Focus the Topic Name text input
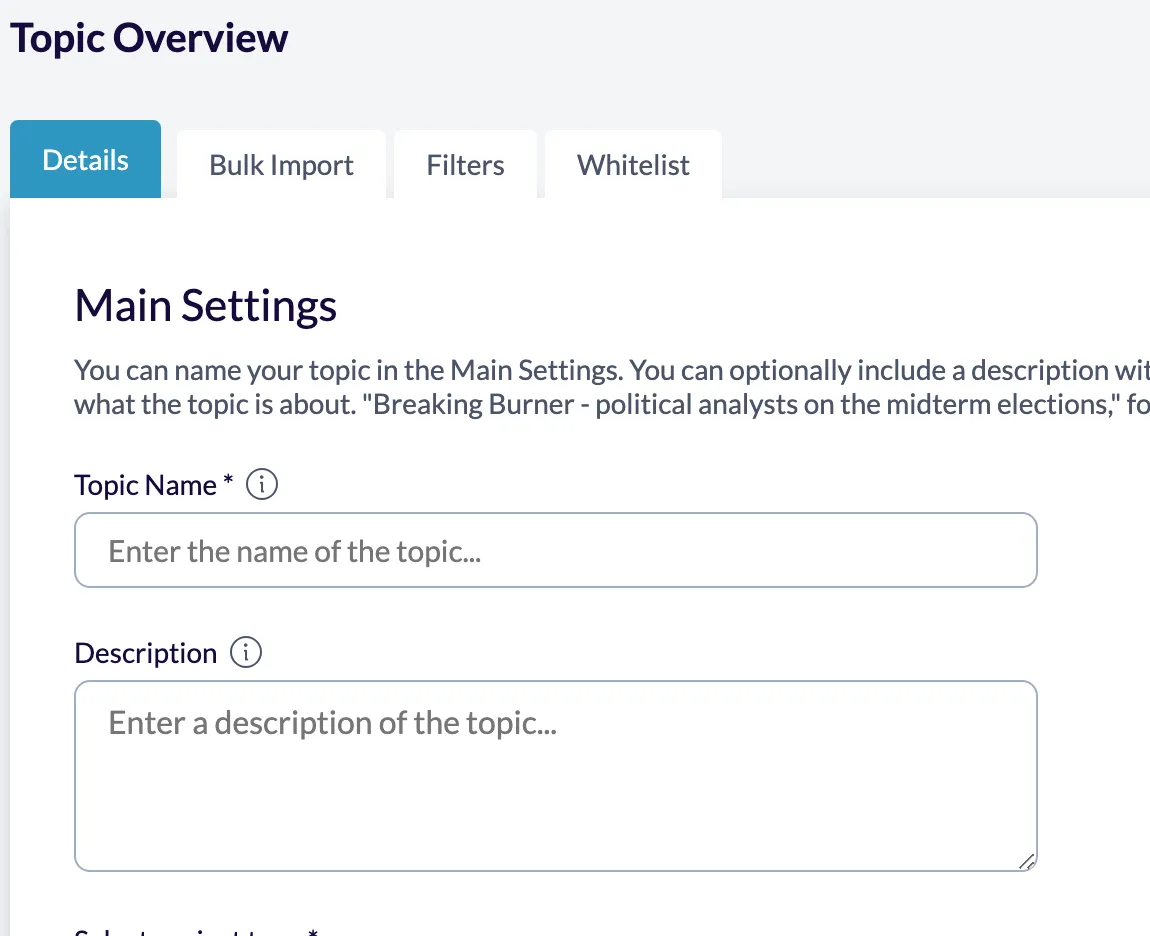Screen dimensions: 1150x936 pos(556,550)
